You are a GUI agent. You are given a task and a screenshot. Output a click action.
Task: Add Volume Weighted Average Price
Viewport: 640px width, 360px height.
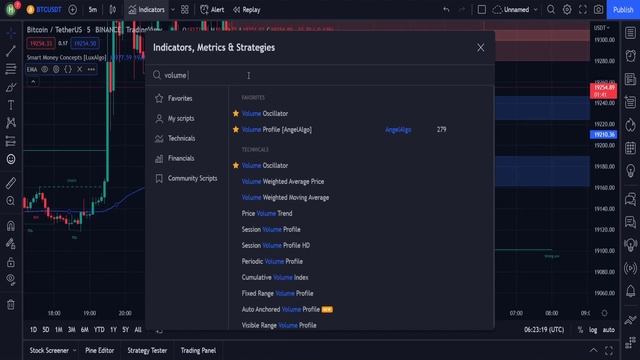pyautogui.click(x=283, y=181)
